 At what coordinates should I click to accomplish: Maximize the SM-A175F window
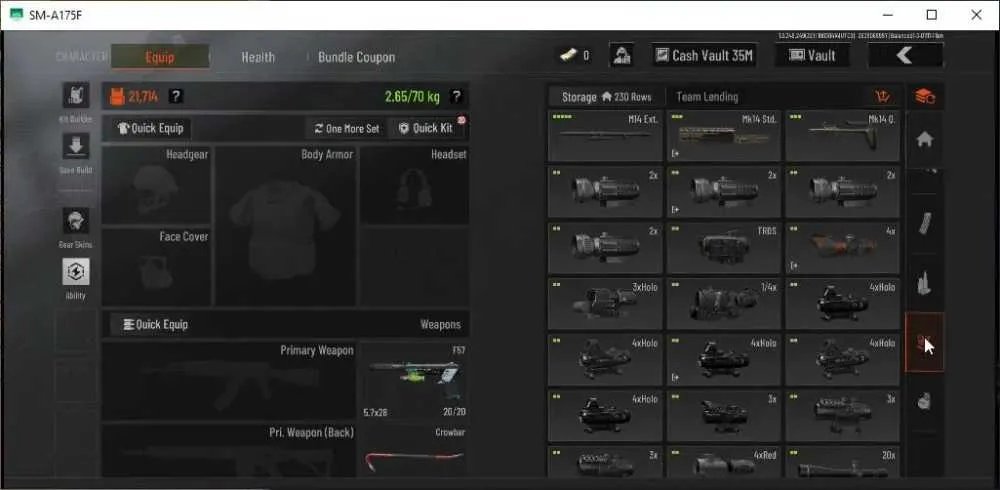(932, 15)
